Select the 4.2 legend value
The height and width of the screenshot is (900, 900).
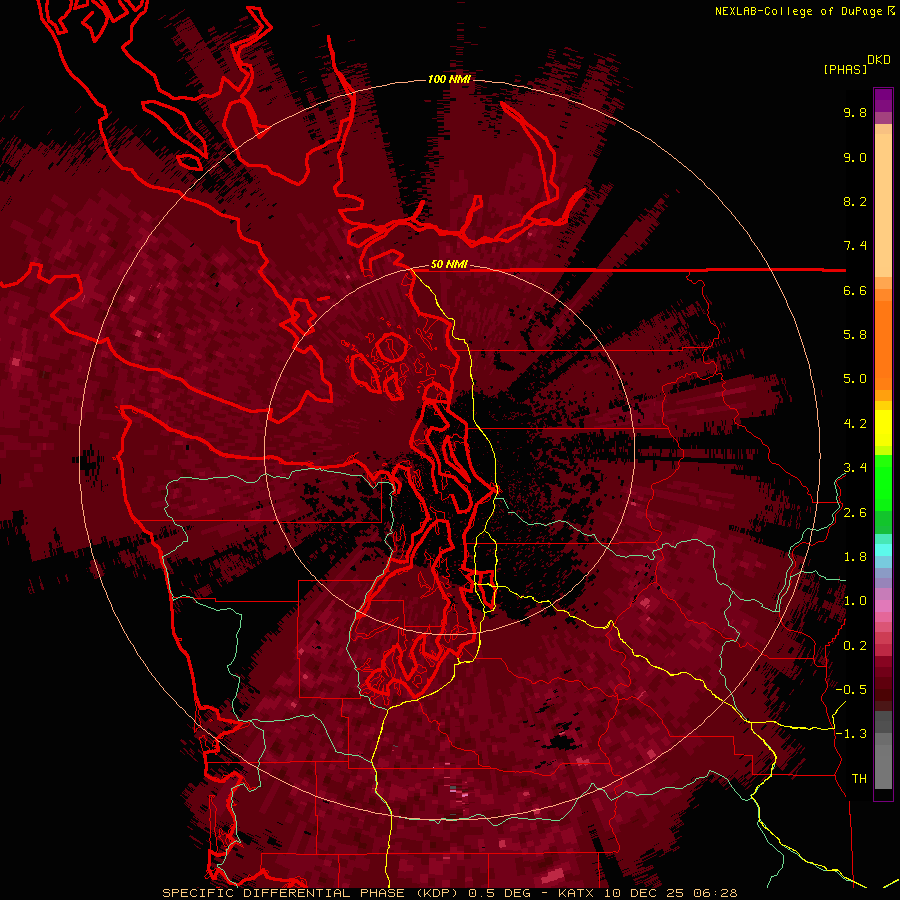pyautogui.click(x=855, y=424)
